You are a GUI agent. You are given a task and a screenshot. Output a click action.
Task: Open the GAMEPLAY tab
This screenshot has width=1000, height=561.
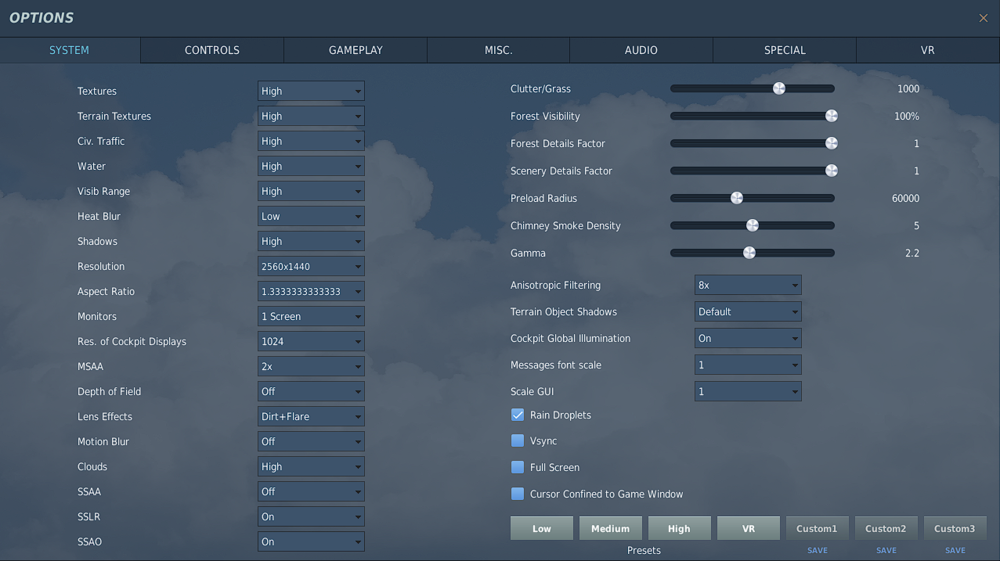[x=355, y=50]
